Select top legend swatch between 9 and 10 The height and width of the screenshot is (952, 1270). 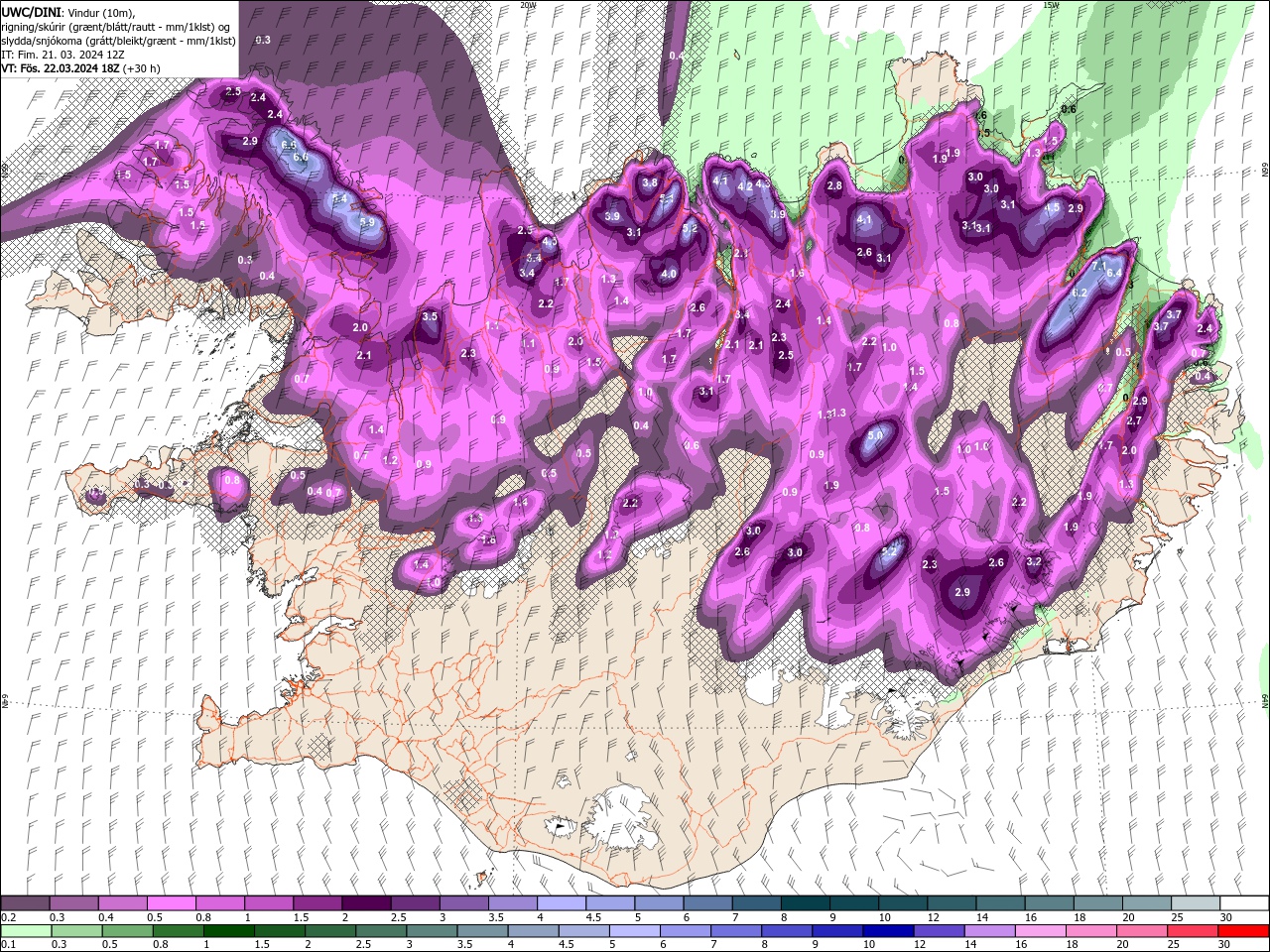pyautogui.click(x=853, y=903)
